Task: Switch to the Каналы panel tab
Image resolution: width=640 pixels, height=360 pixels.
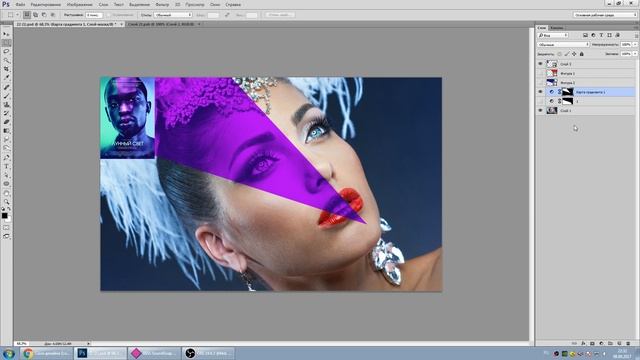Action: [556, 28]
